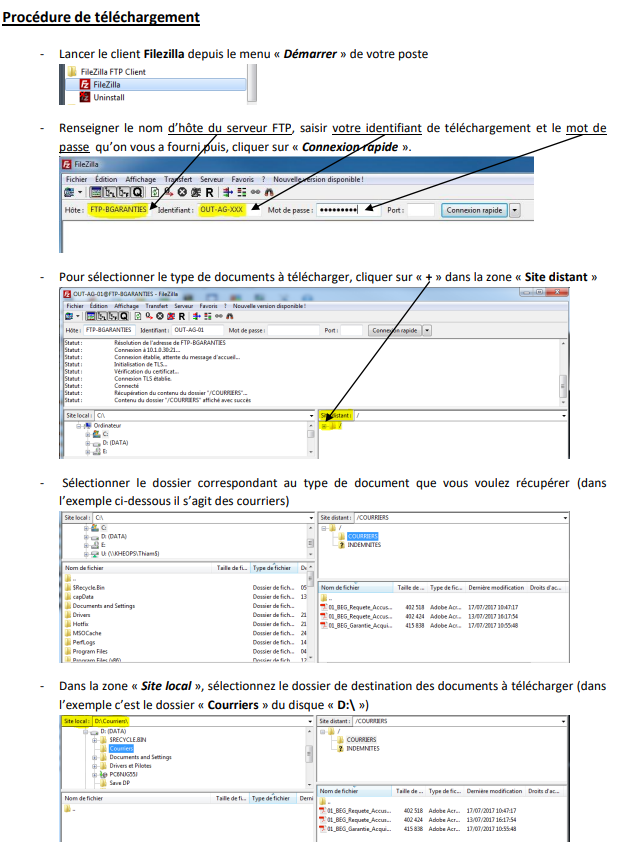The width and height of the screenshot is (627, 853).
Task: Open the dropdown arrow beside Connexion rapide
Action: pos(516,210)
